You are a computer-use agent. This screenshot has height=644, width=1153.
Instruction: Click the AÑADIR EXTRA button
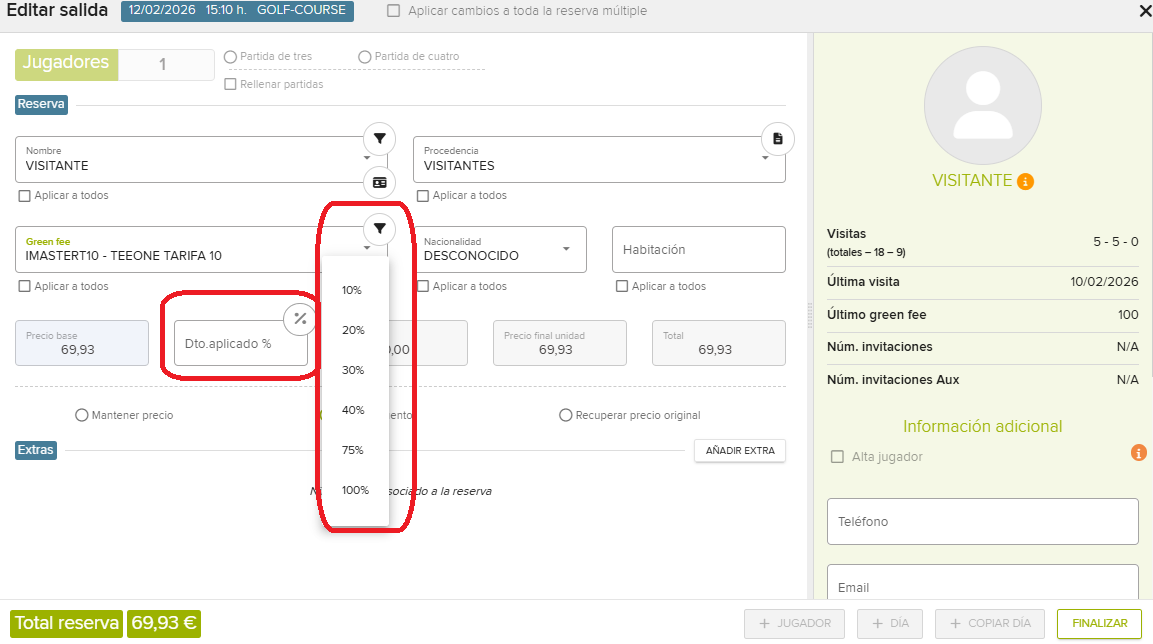click(740, 451)
